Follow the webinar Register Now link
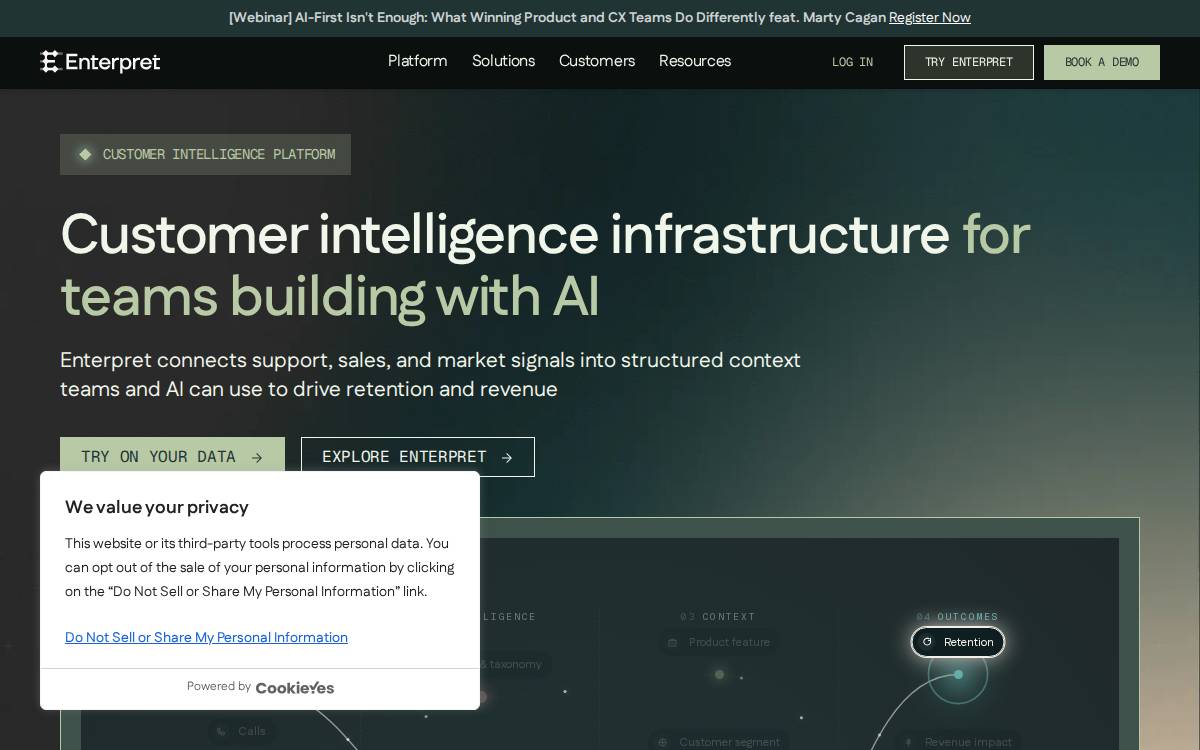 pyautogui.click(x=930, y=17)
